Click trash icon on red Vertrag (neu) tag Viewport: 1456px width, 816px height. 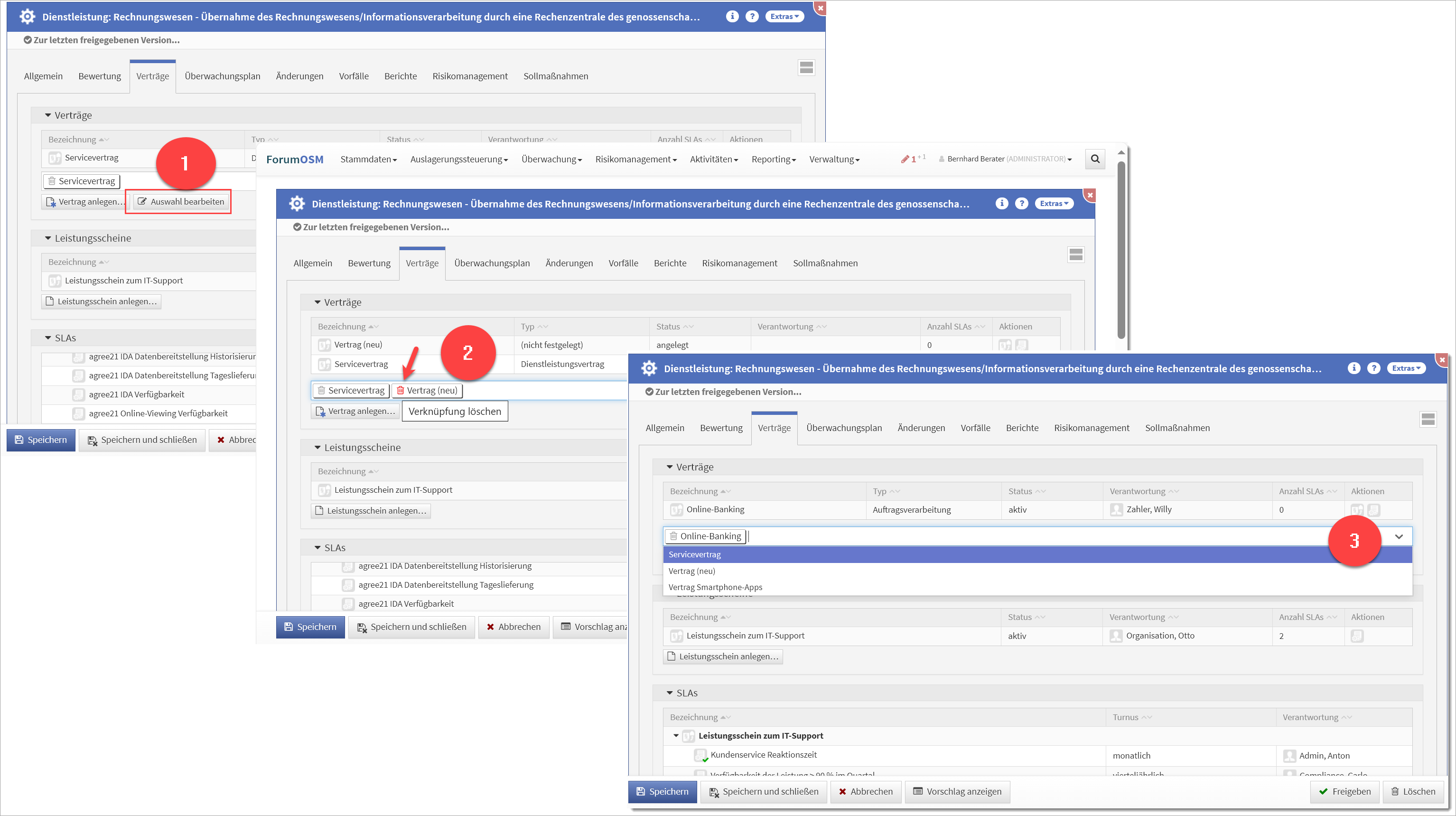tap(400, 390)
